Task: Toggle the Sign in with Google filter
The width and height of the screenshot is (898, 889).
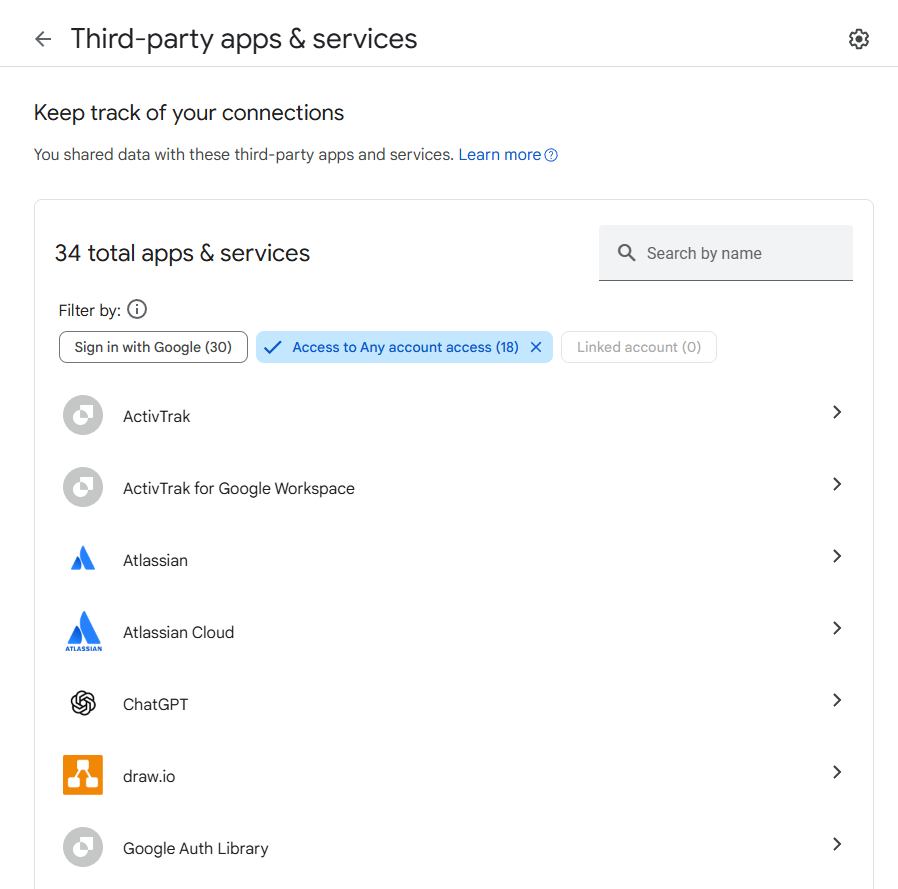Action: click(153, 347)
